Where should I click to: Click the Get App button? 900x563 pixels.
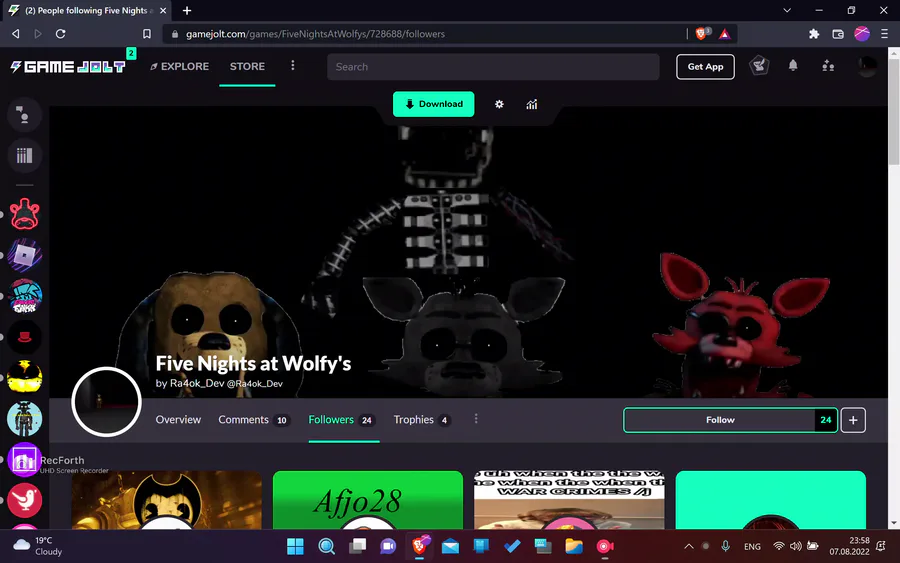[705, 67]
